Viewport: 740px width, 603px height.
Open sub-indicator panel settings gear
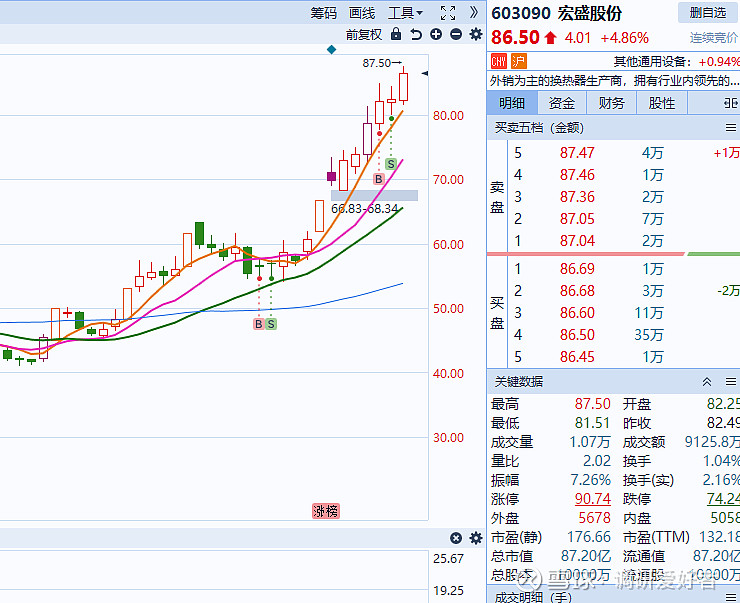476,538
